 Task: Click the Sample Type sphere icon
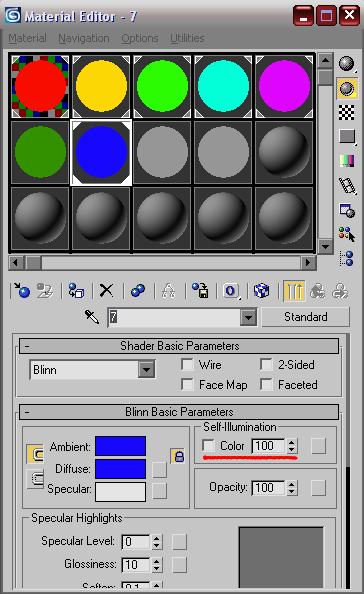click(x=347, y=64)
